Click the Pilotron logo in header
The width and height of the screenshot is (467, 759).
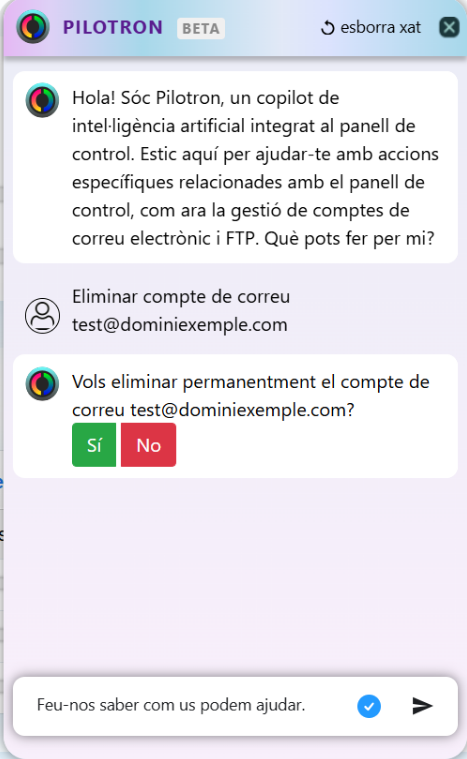point(33,27)
